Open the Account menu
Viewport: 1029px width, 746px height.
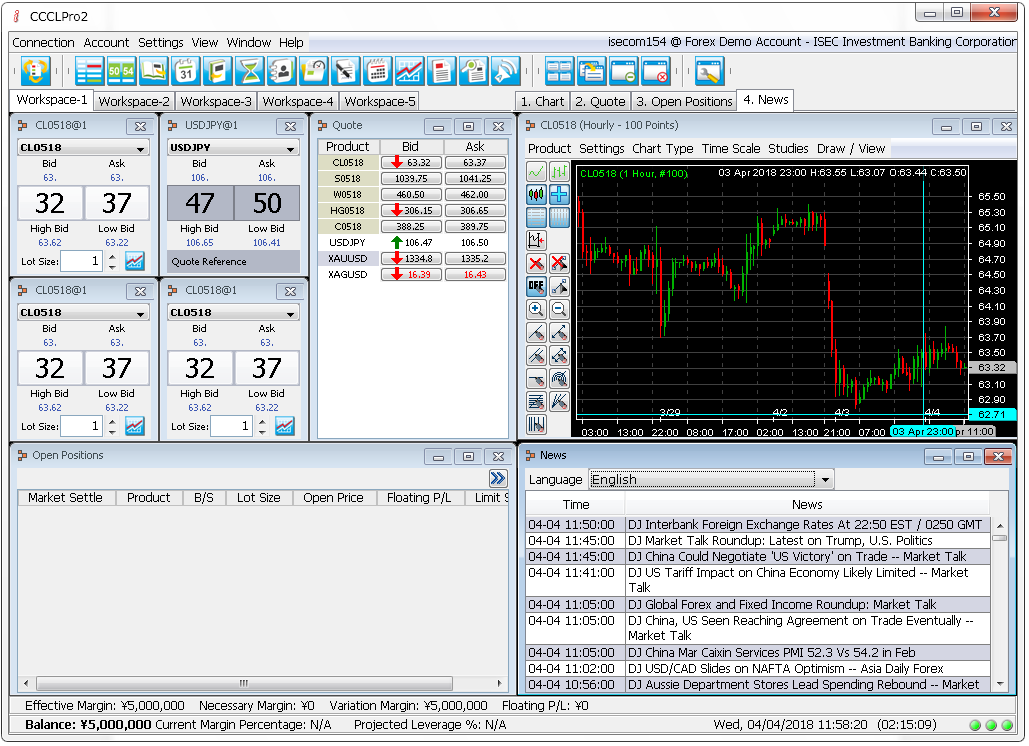click(x=106, y=43)
